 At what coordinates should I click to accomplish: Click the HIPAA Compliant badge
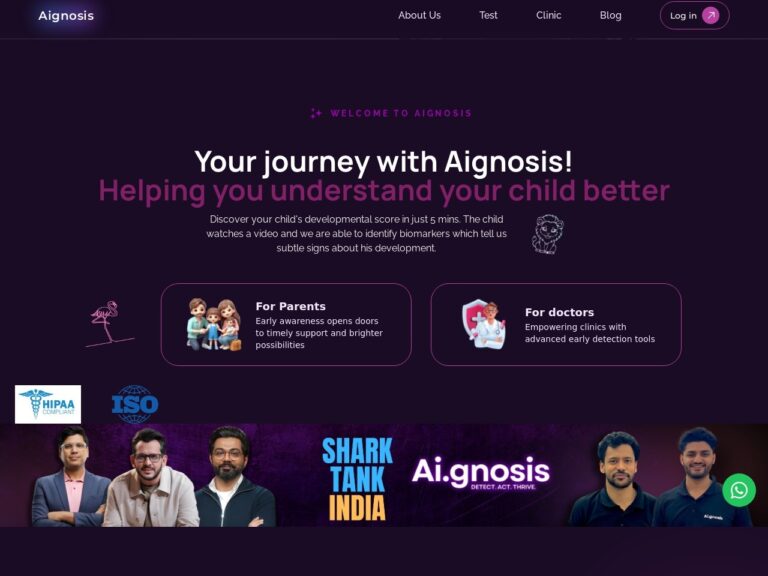(48, 404)
